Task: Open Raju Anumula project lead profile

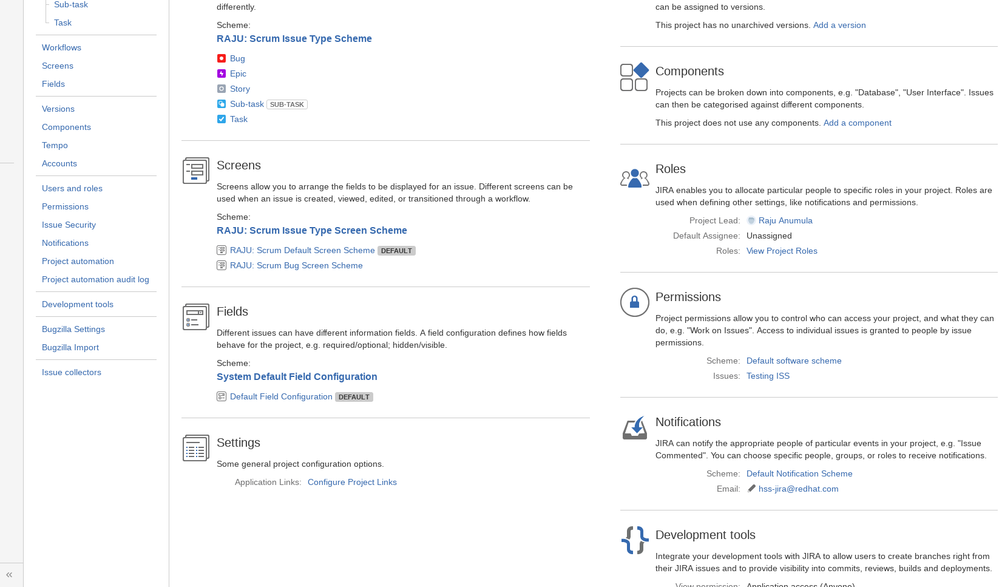Action: click(x=785, y=221)
